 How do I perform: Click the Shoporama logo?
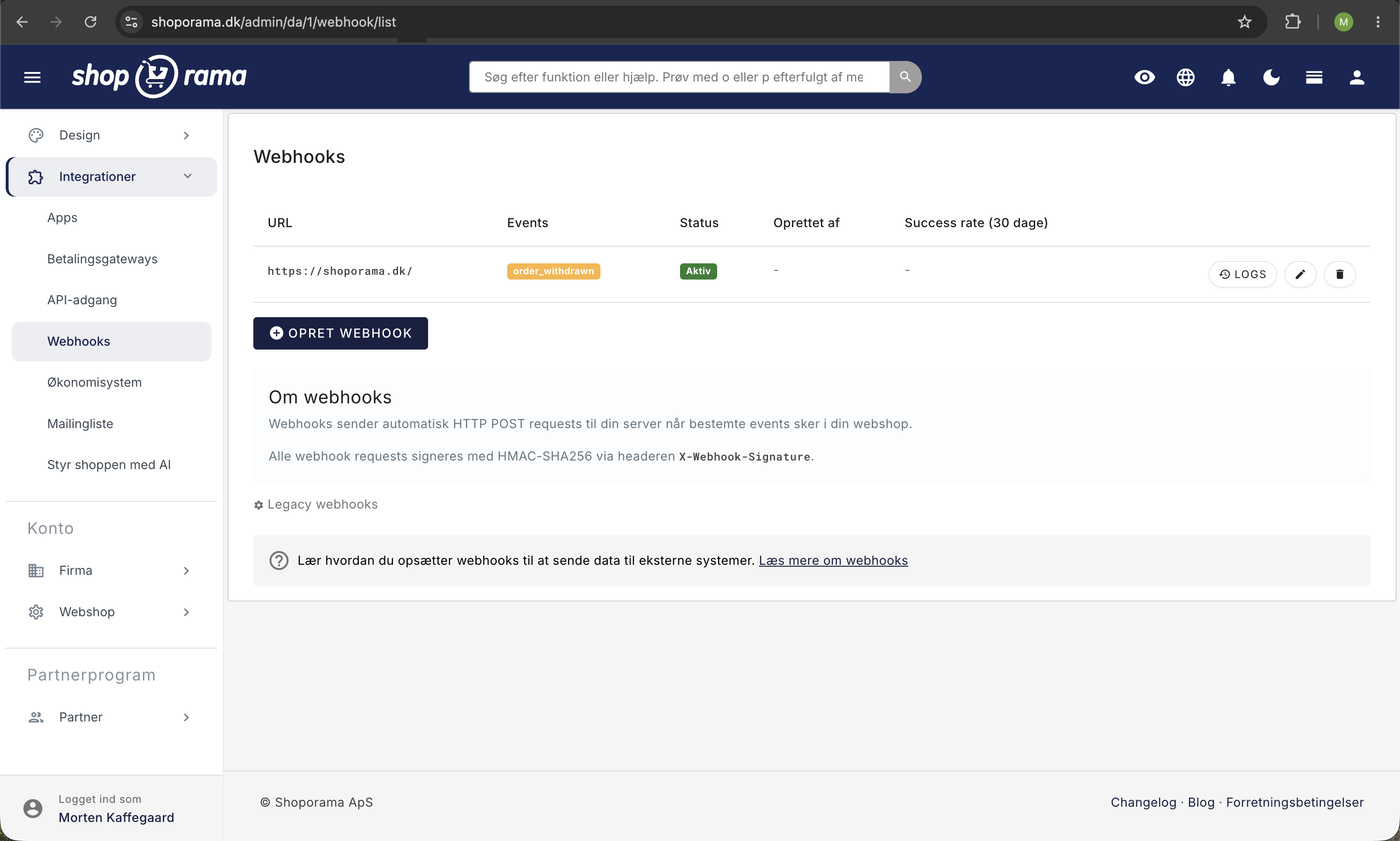159,76
